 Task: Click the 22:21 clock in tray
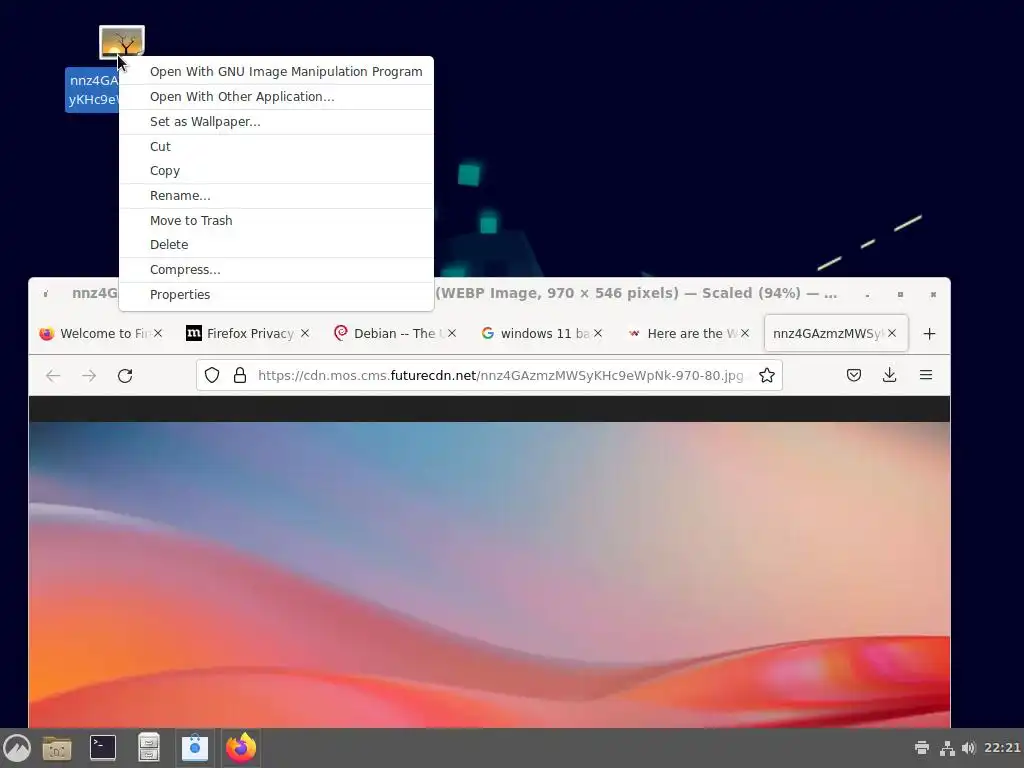click(1002, 748)
